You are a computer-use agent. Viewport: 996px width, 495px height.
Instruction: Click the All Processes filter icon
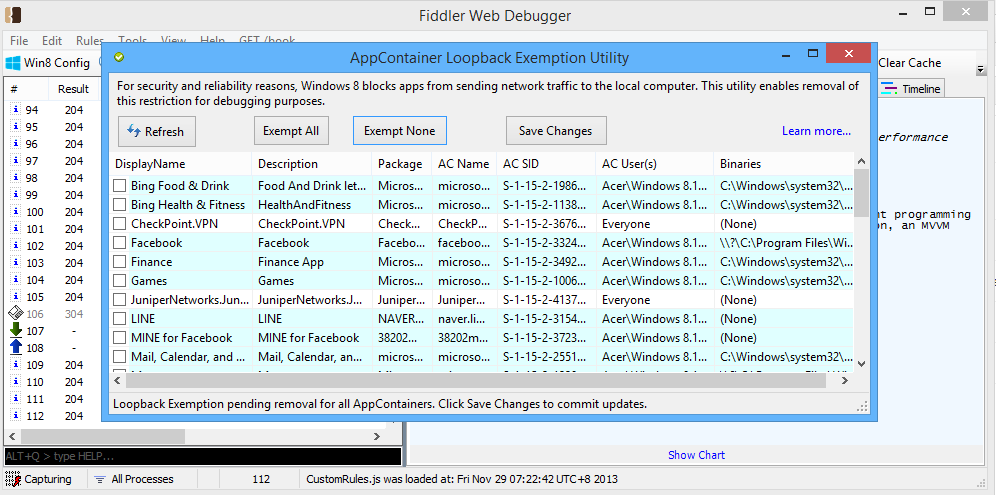click(100, 479)
